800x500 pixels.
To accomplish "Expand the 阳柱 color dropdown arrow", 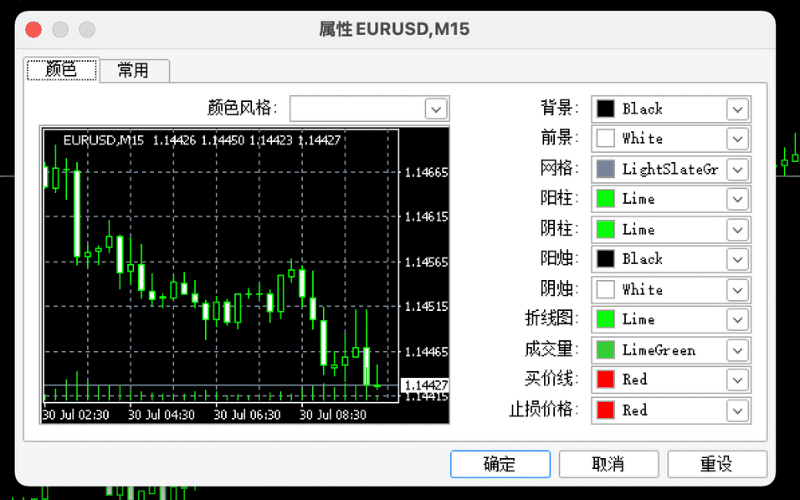I will [x=737, y=199].
